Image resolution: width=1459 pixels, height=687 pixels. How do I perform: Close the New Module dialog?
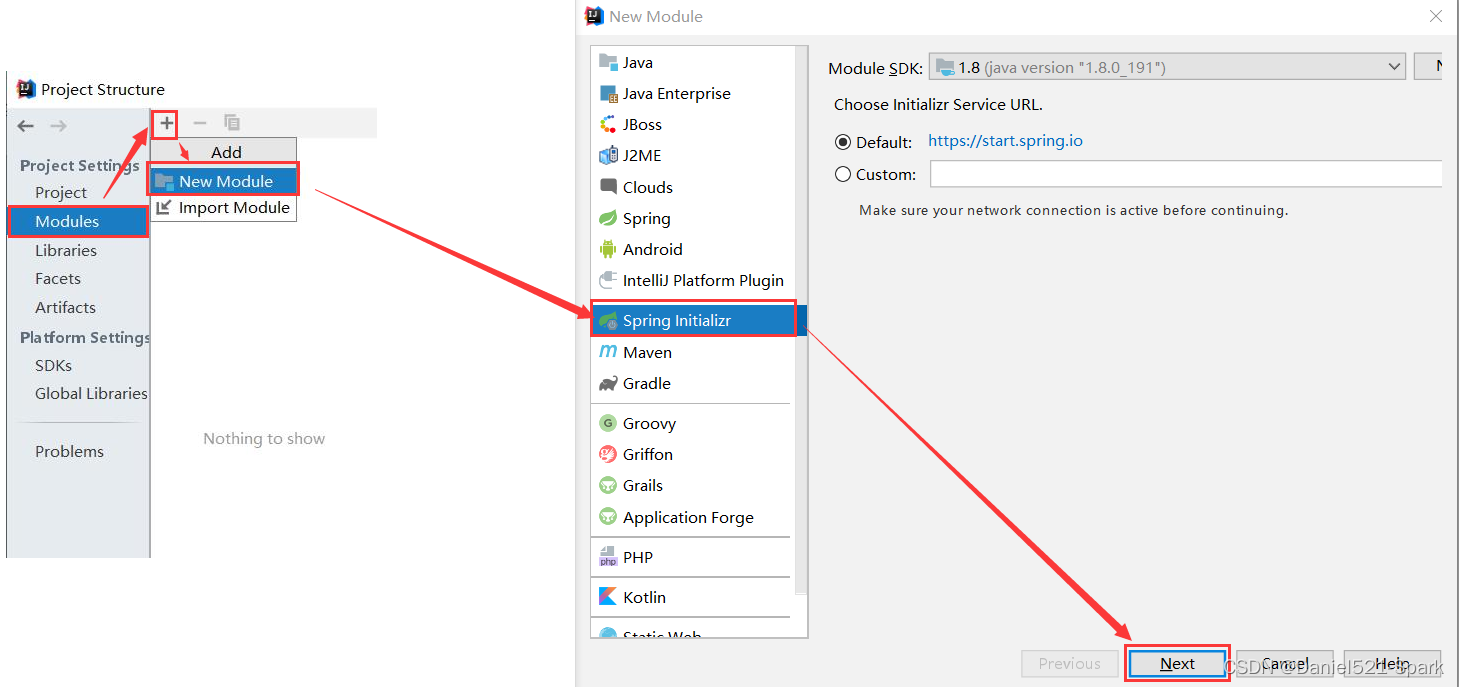point(1436,16)
